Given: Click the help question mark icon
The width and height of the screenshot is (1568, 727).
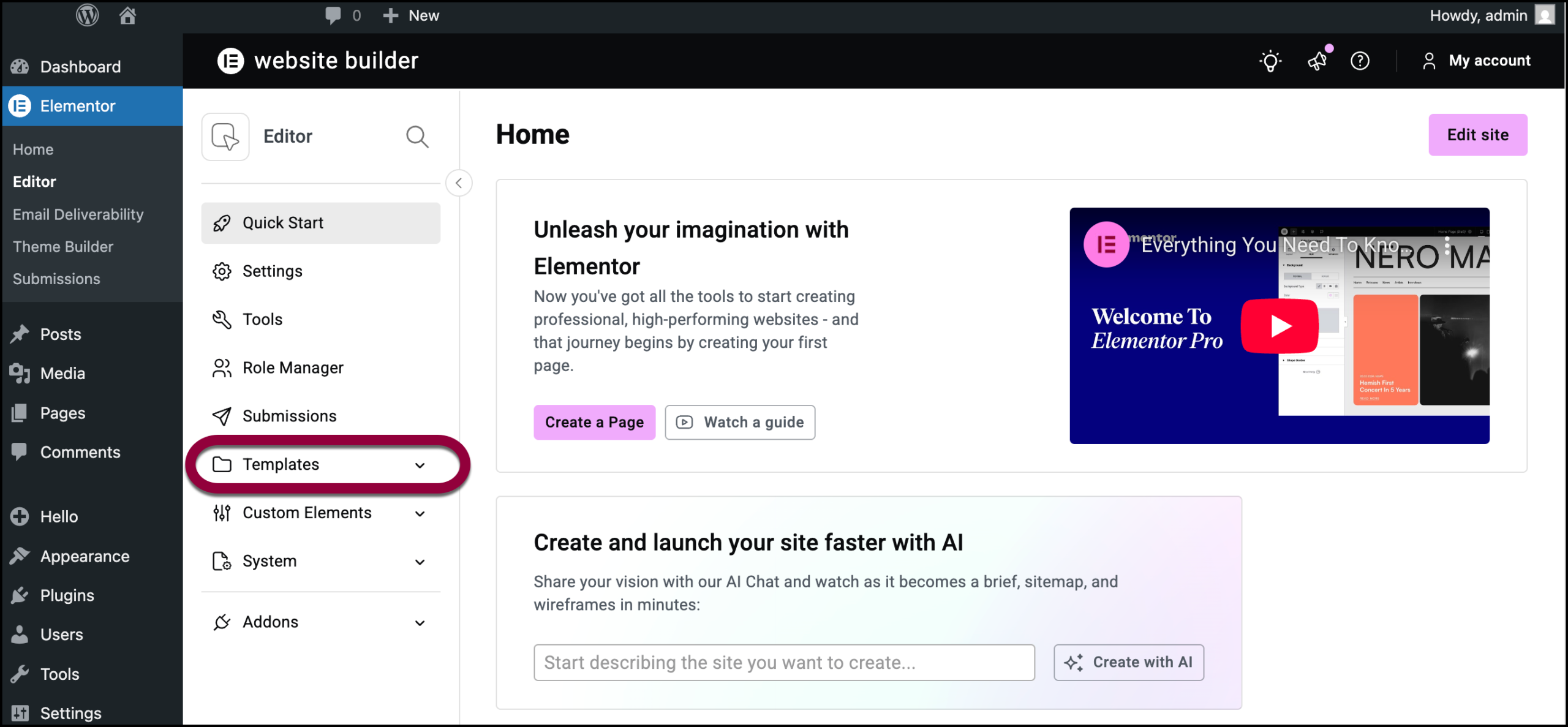Looking at the screenshot, I should tap(1360, 61).
